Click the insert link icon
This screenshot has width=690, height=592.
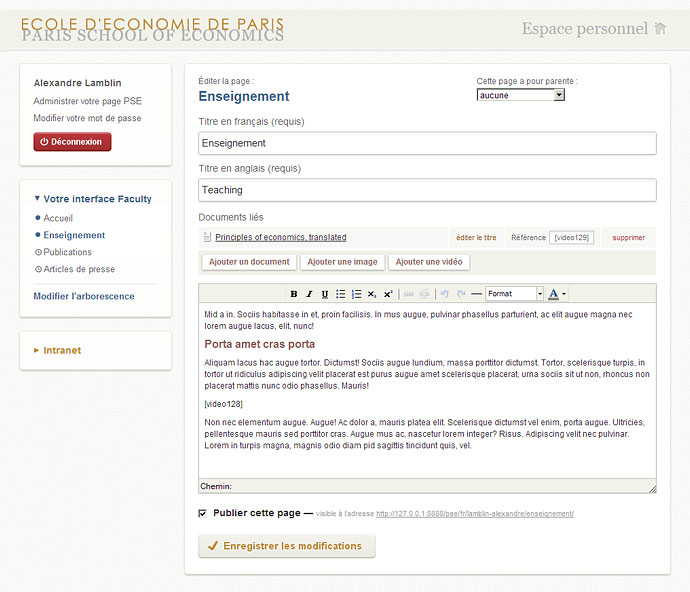click(x=409, y=294)
